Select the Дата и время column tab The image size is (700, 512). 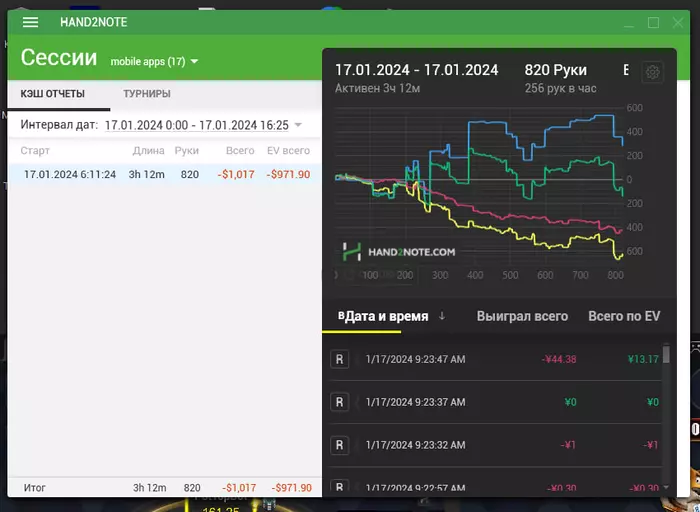coord(387,316)
